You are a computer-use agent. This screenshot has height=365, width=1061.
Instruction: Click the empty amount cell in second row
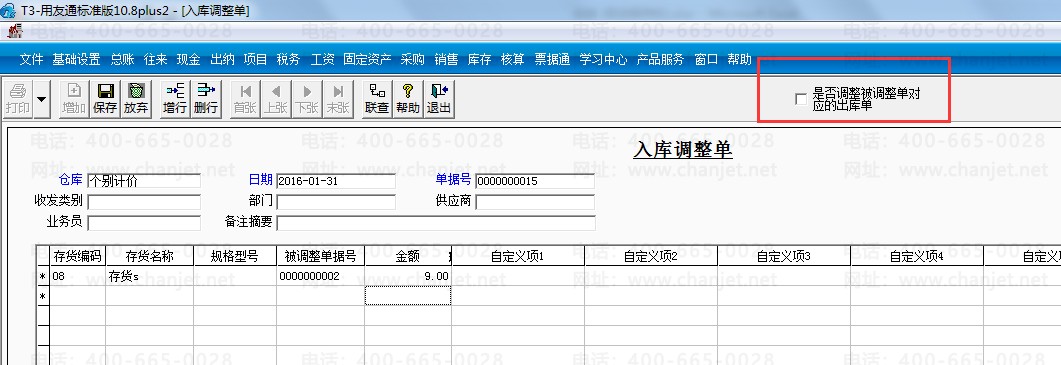click(408, 296)
